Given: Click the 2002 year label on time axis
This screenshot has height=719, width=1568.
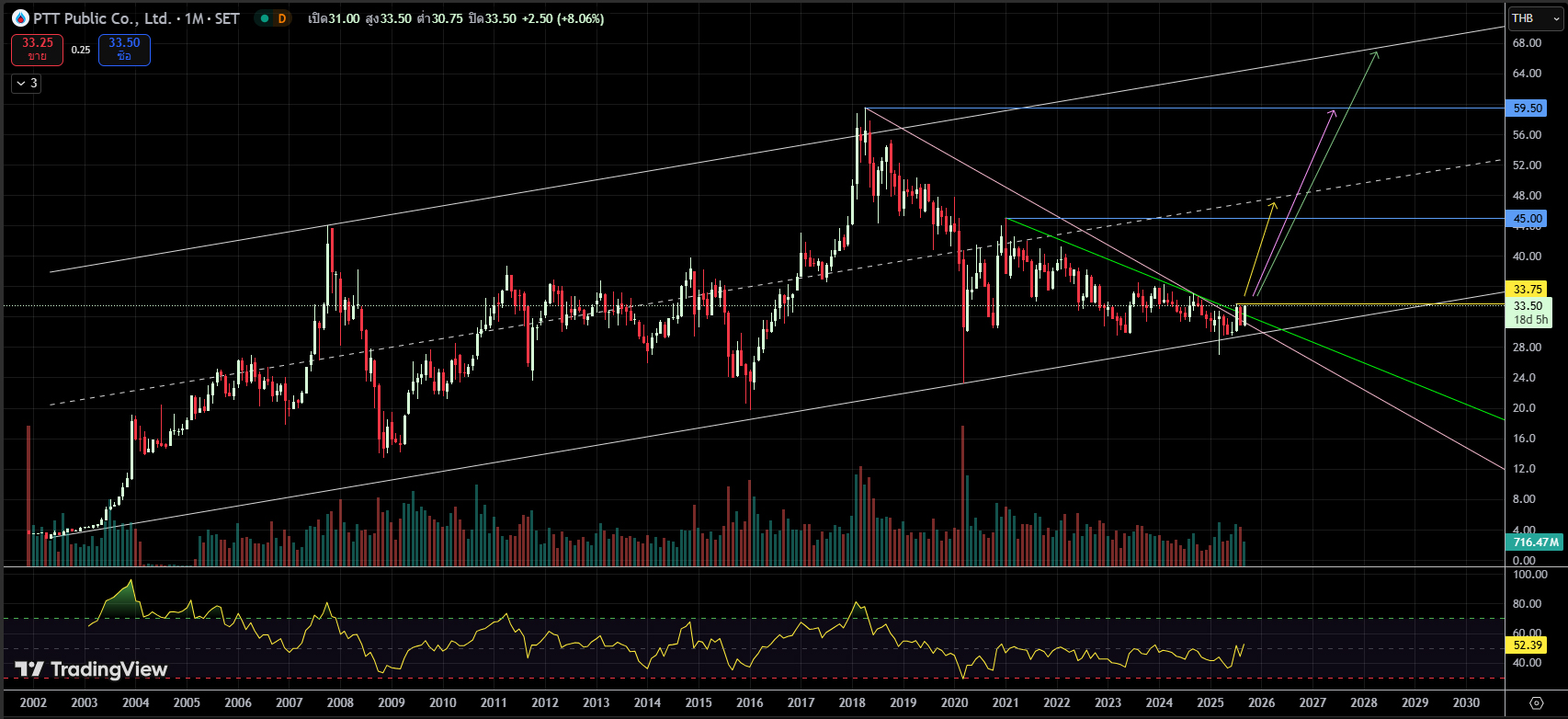Looking at the screenshot, I should click(33, 702).
